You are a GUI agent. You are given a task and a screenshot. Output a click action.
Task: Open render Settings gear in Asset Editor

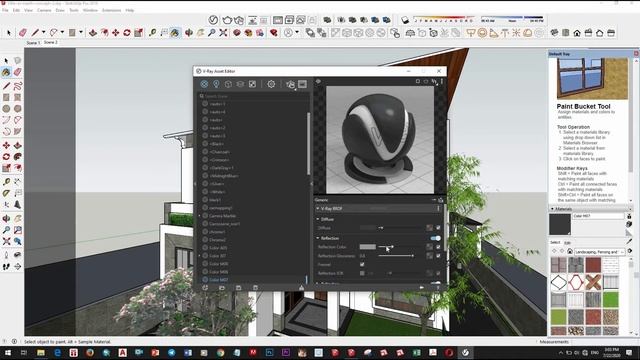[271, 84]
